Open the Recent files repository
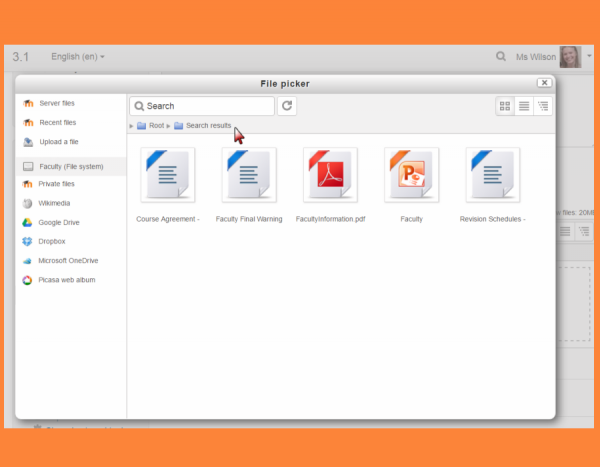 (57, 122)
